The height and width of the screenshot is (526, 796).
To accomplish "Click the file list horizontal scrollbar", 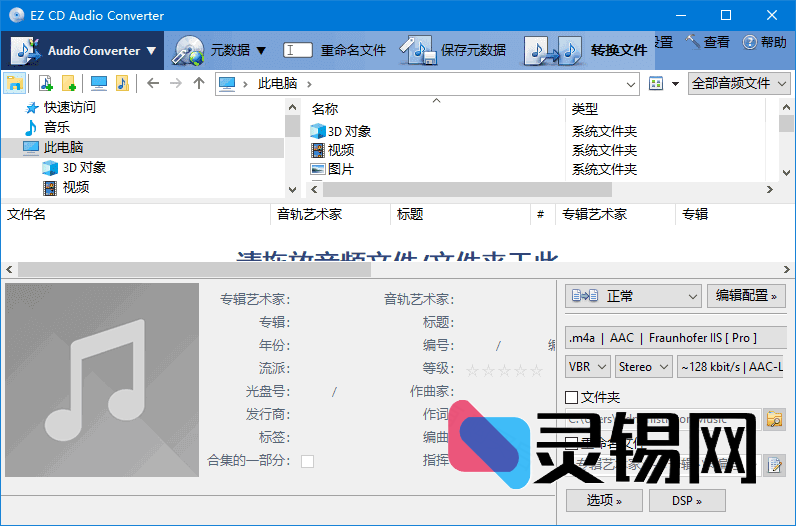I will coord(467,189).
